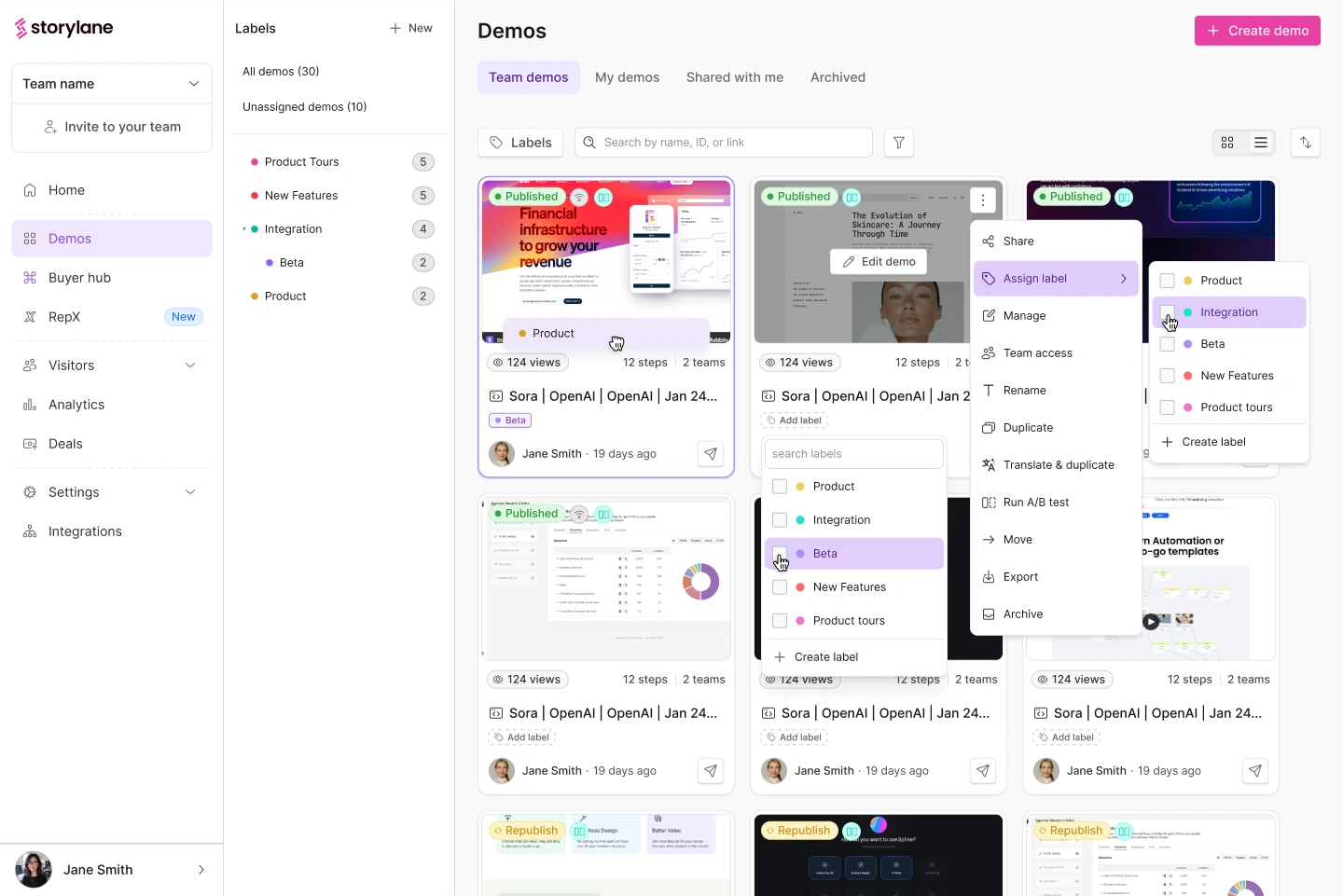Open the Archived tab
This screenshot has height=896, width=1343.
click(x=838, y=77)
